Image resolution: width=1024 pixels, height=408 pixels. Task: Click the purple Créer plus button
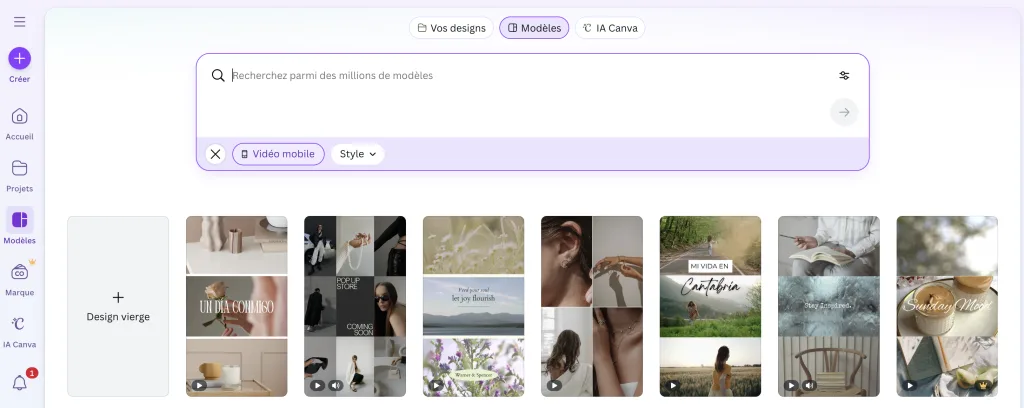click(x=20, y=58)
